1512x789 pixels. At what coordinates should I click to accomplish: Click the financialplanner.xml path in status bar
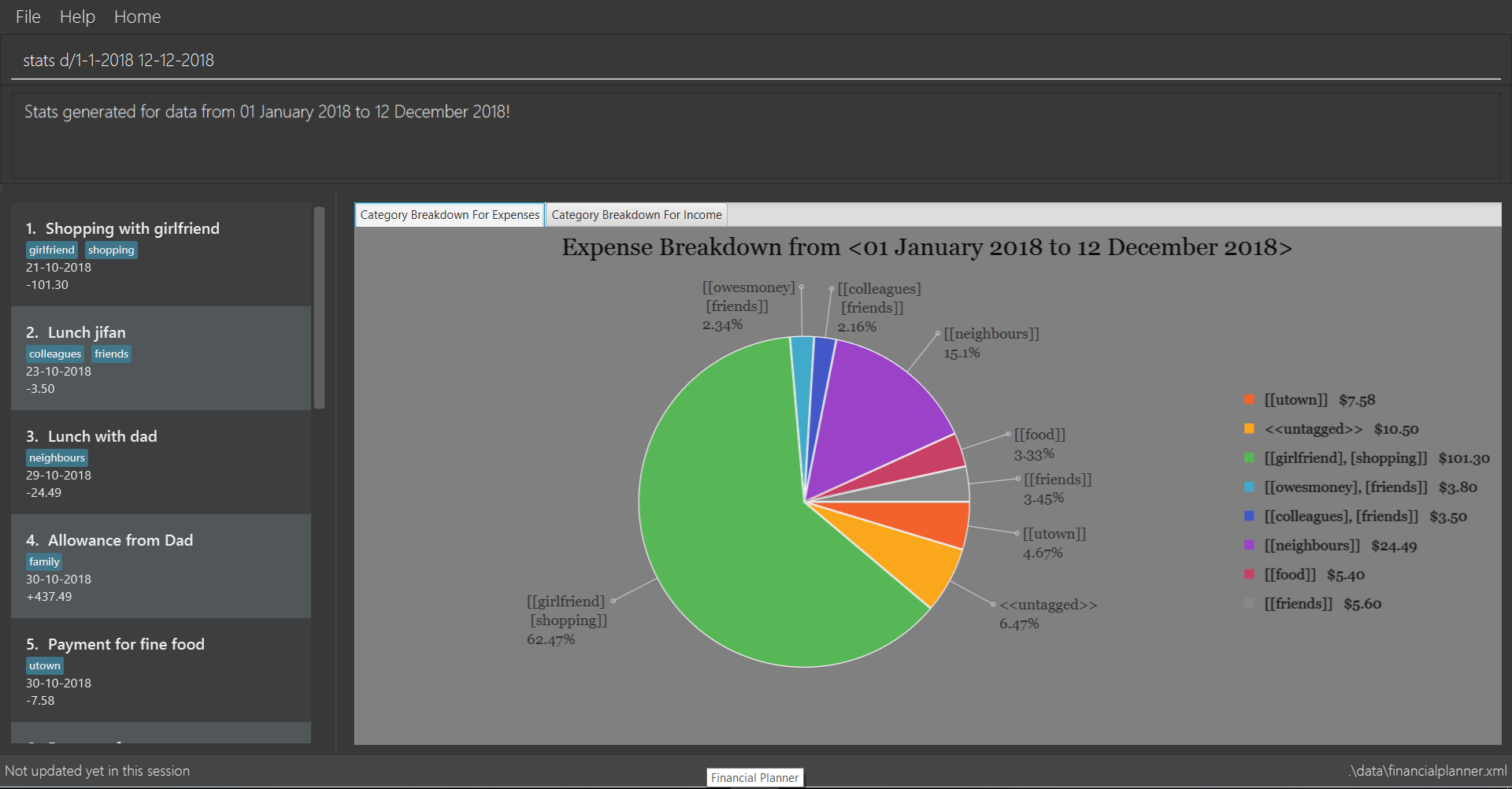(1428, 771)
